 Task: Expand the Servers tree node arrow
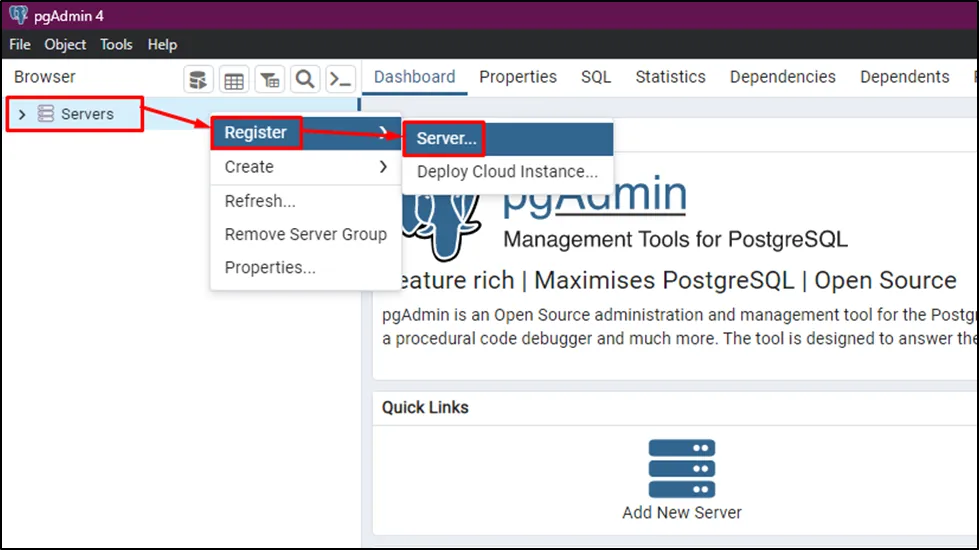click(x=22, y=114)
